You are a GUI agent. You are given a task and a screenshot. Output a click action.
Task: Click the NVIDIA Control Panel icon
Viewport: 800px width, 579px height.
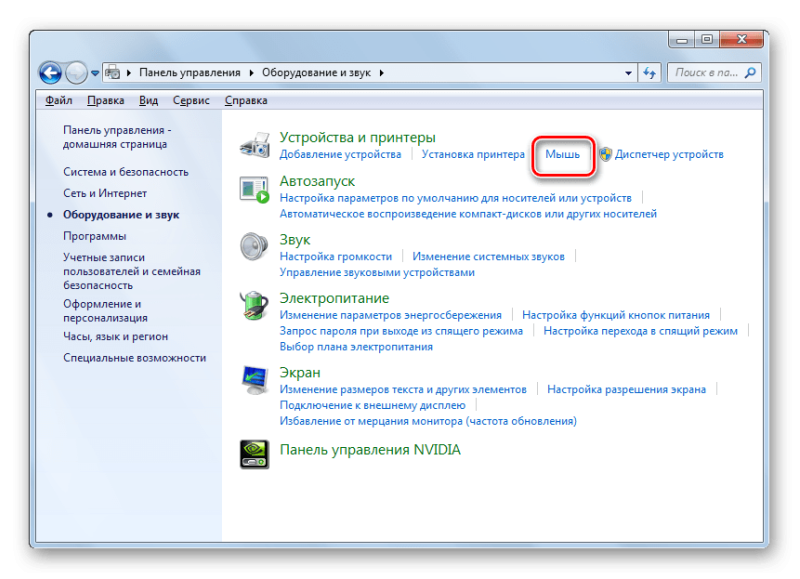(x=254, y=454)
